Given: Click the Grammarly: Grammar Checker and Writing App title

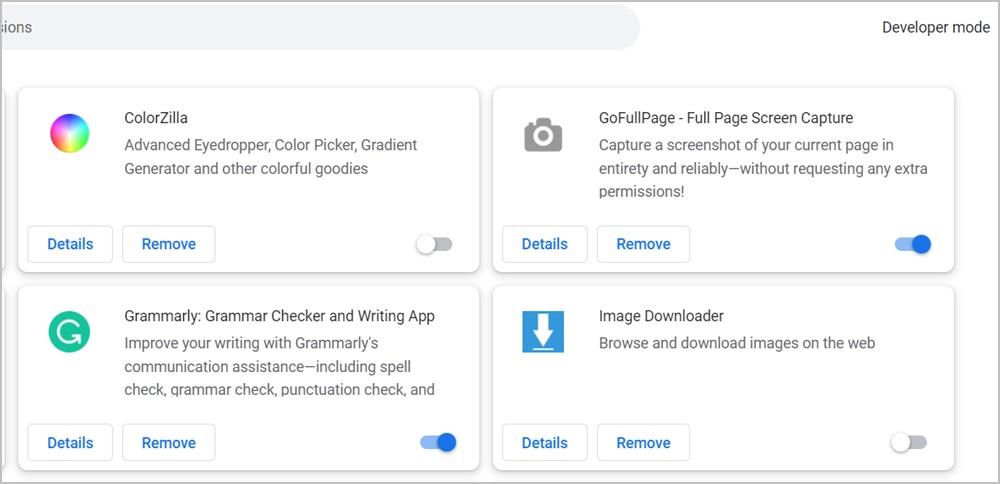Looking at the screenshot, I should (x=279, y=316).
